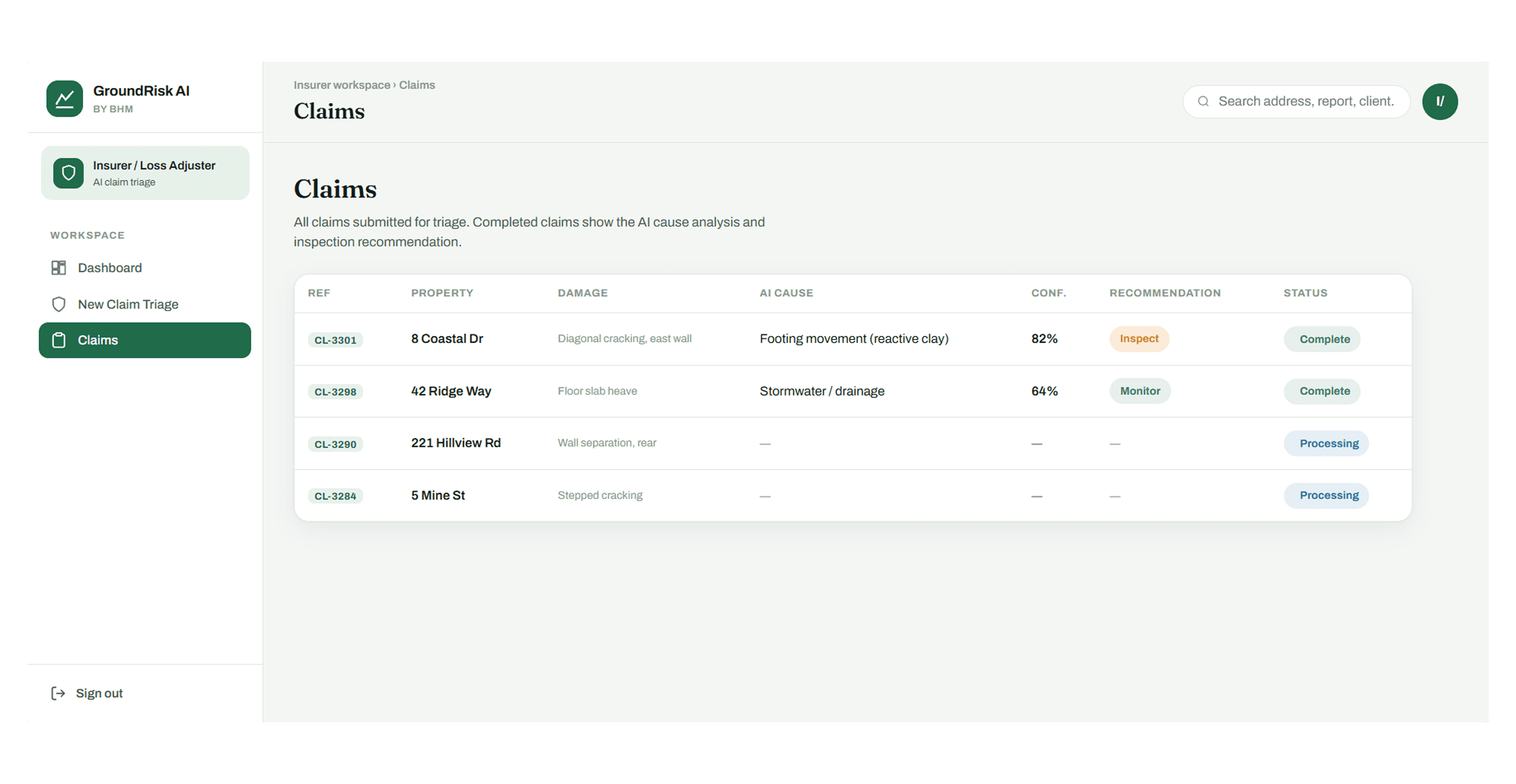The width and height of the screenshot is (1516, 784).
Task: Open claim reference CL-3284
Action: tap(336, 496)
